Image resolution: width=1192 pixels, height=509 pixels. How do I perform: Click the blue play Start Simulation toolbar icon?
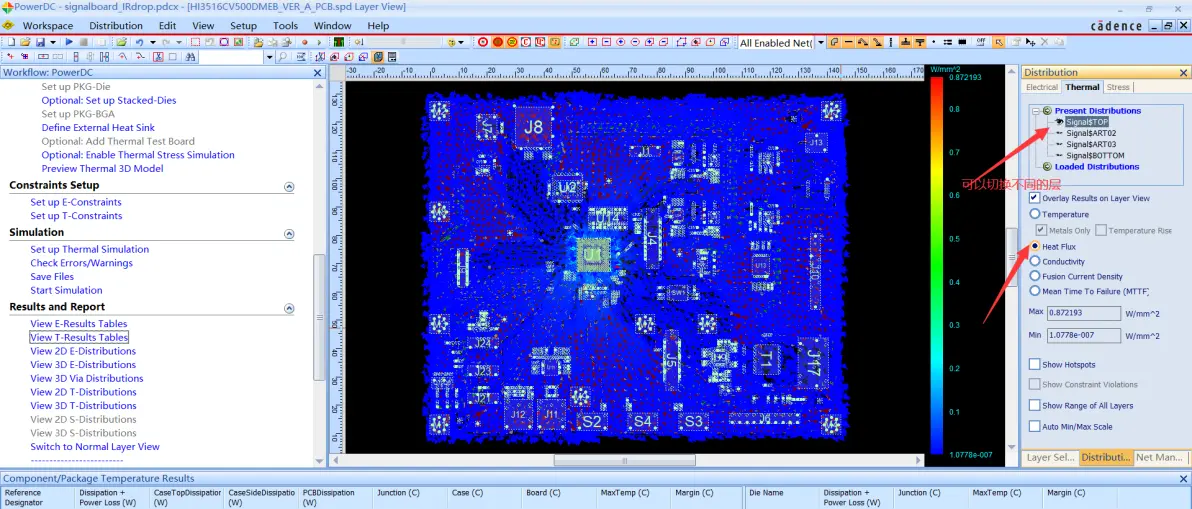69,42
